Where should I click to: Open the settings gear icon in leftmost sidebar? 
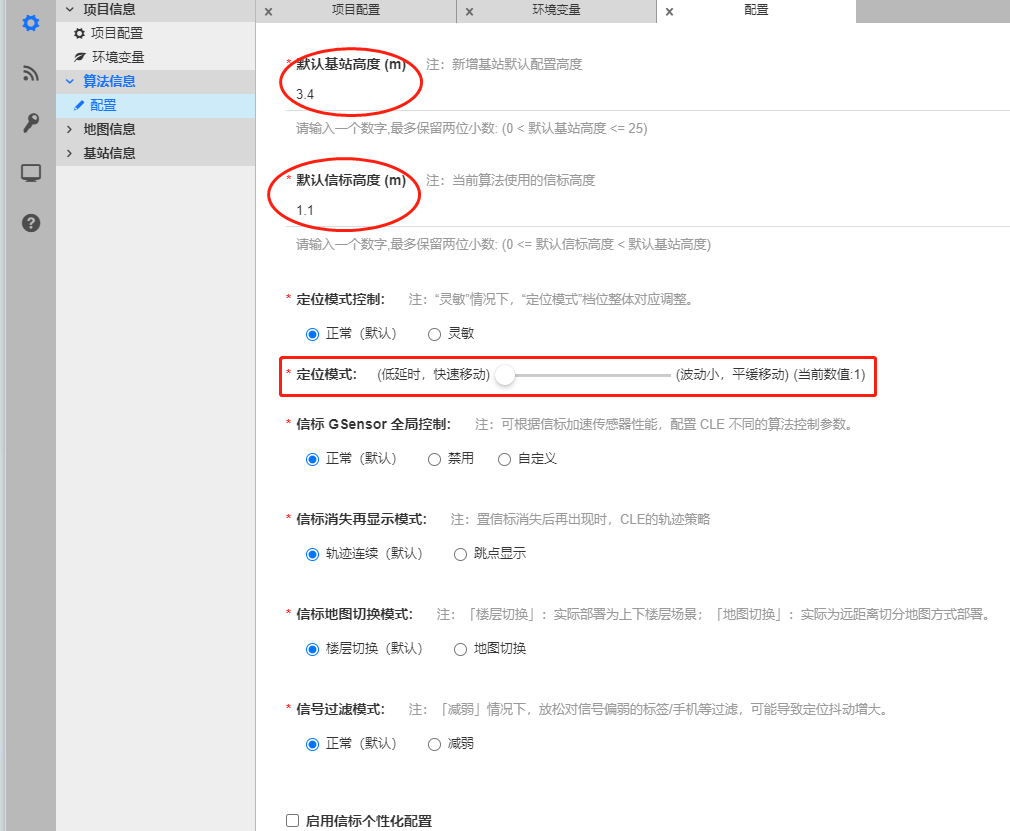pos(29,23)
